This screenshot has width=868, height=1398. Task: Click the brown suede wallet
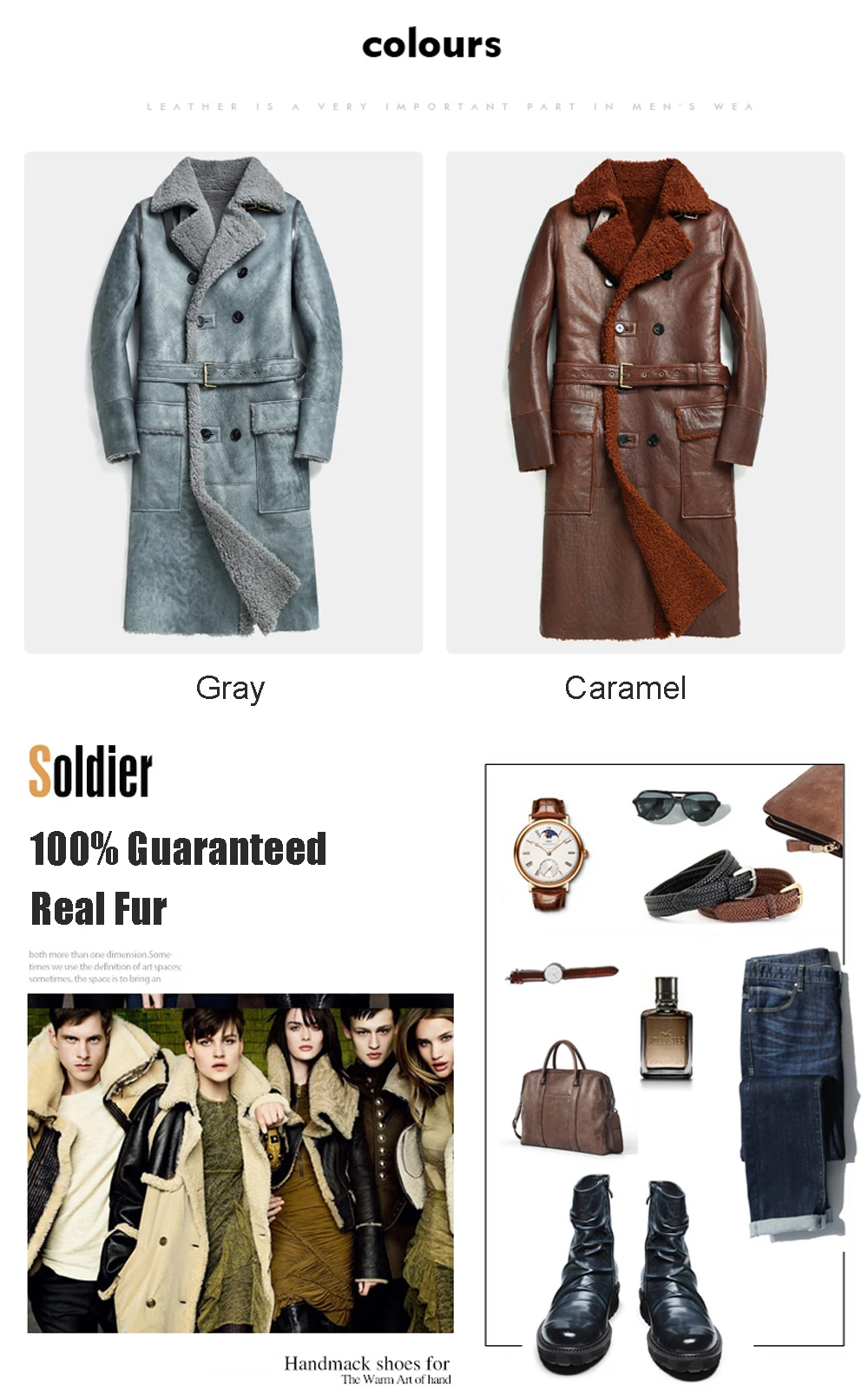point(804,811)
